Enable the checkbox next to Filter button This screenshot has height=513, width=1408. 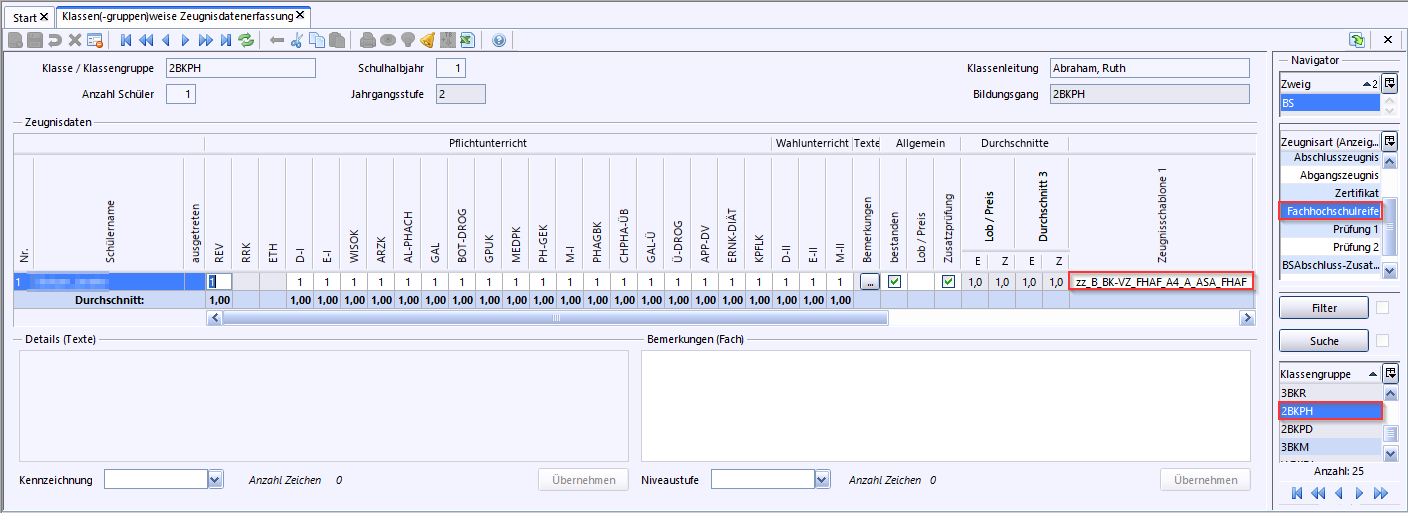pos(1382,308)
